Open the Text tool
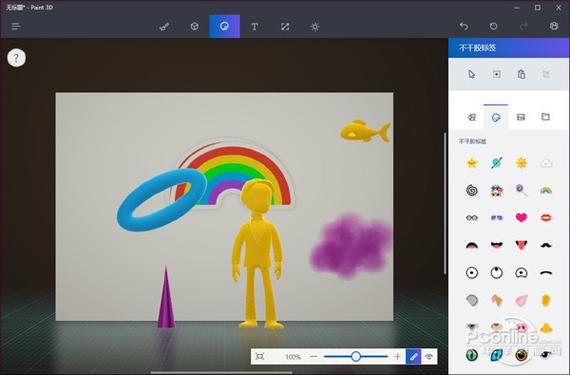570x375 pixels. coord(254,27)
